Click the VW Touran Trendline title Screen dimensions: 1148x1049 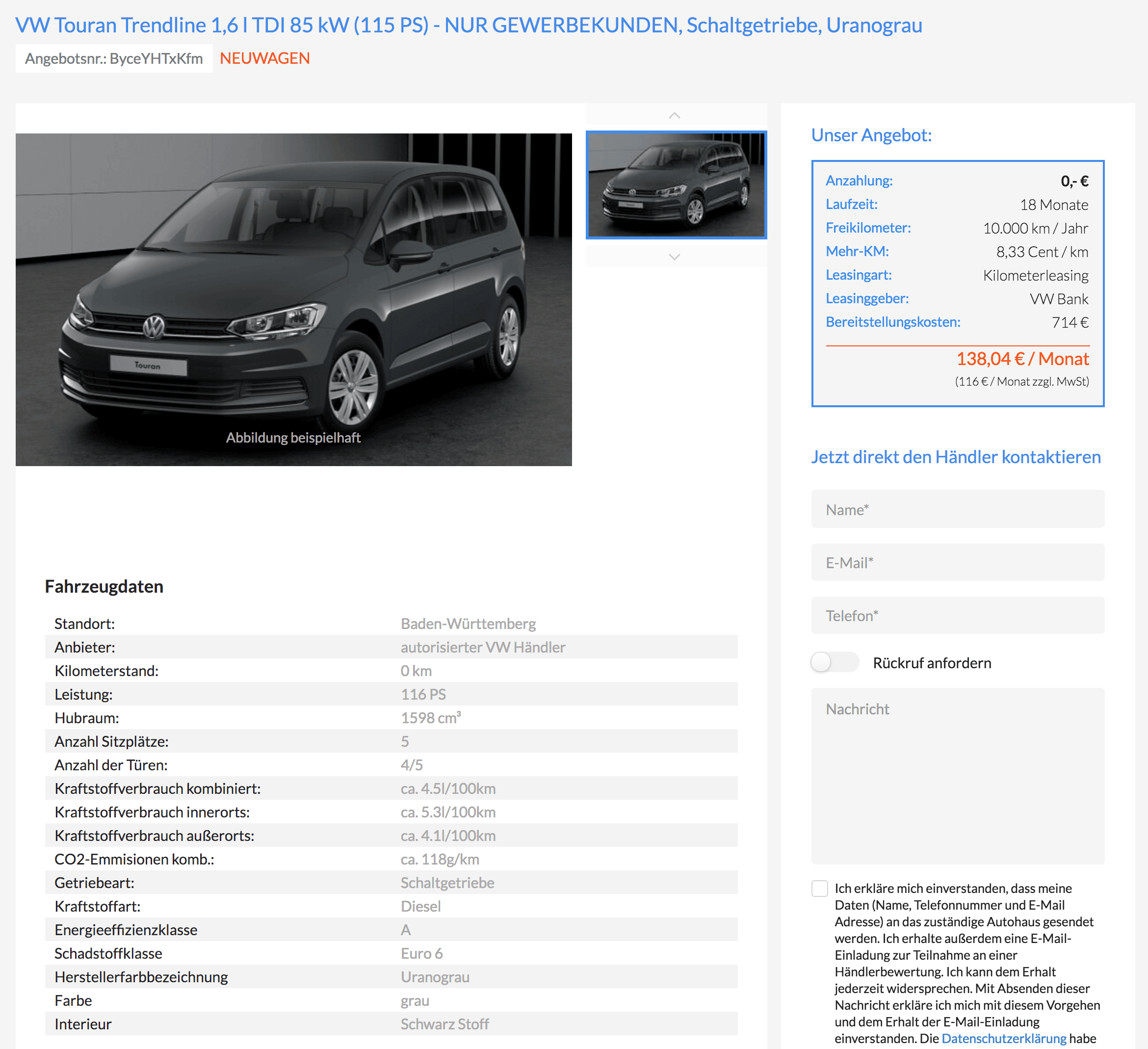(469, 25)
